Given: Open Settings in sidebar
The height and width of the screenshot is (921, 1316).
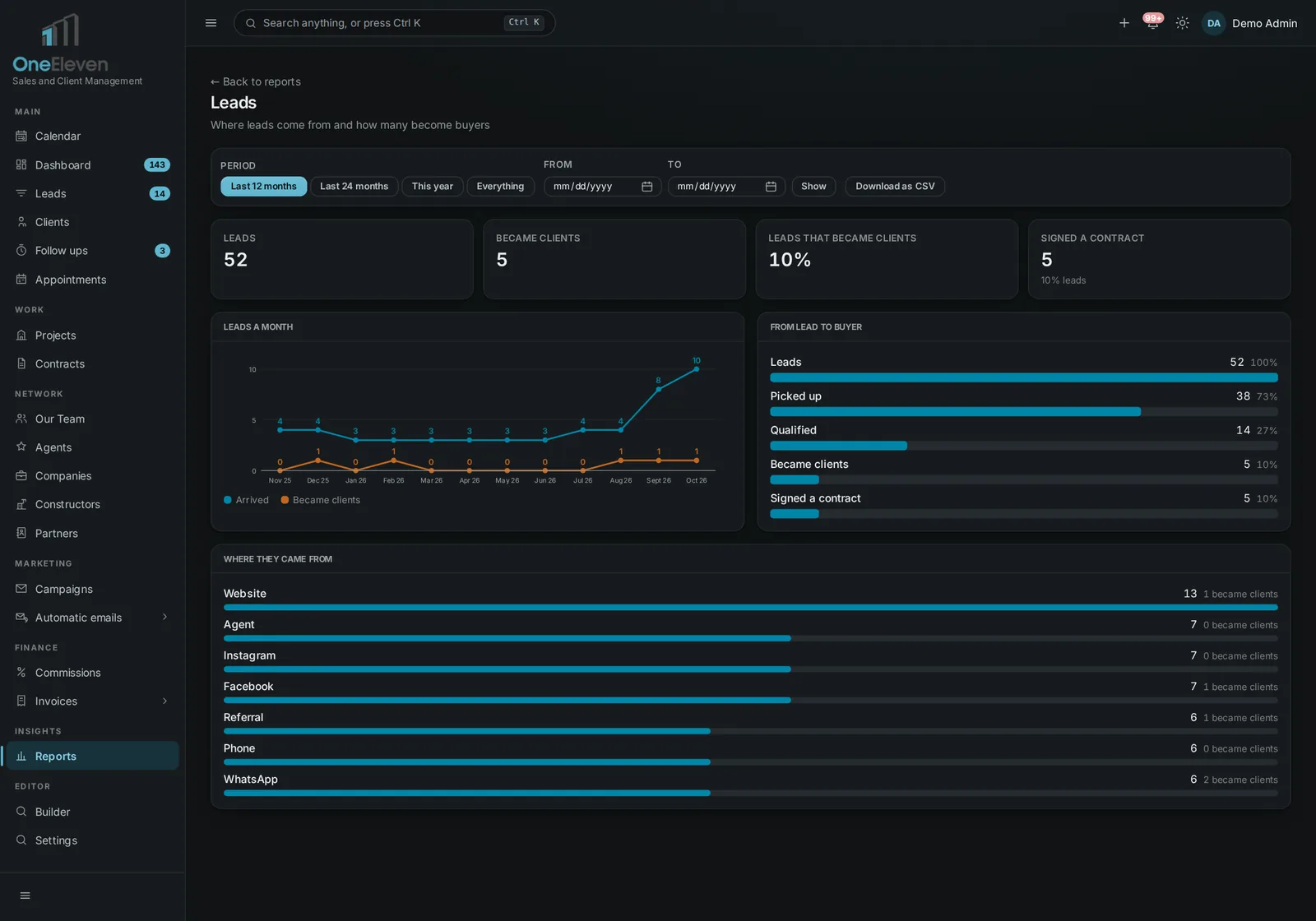Looking at the screenshot, I should [91, 840].
